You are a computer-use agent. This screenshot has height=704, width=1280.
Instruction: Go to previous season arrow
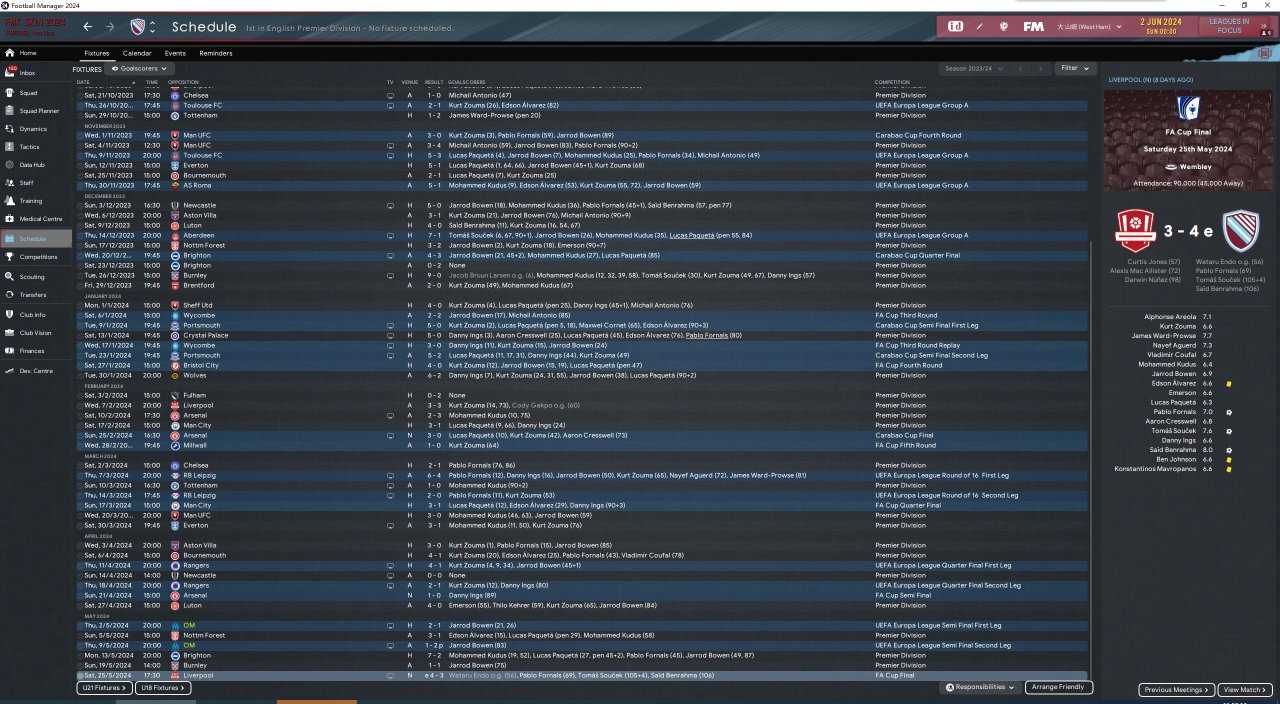tap(1021, 69)
